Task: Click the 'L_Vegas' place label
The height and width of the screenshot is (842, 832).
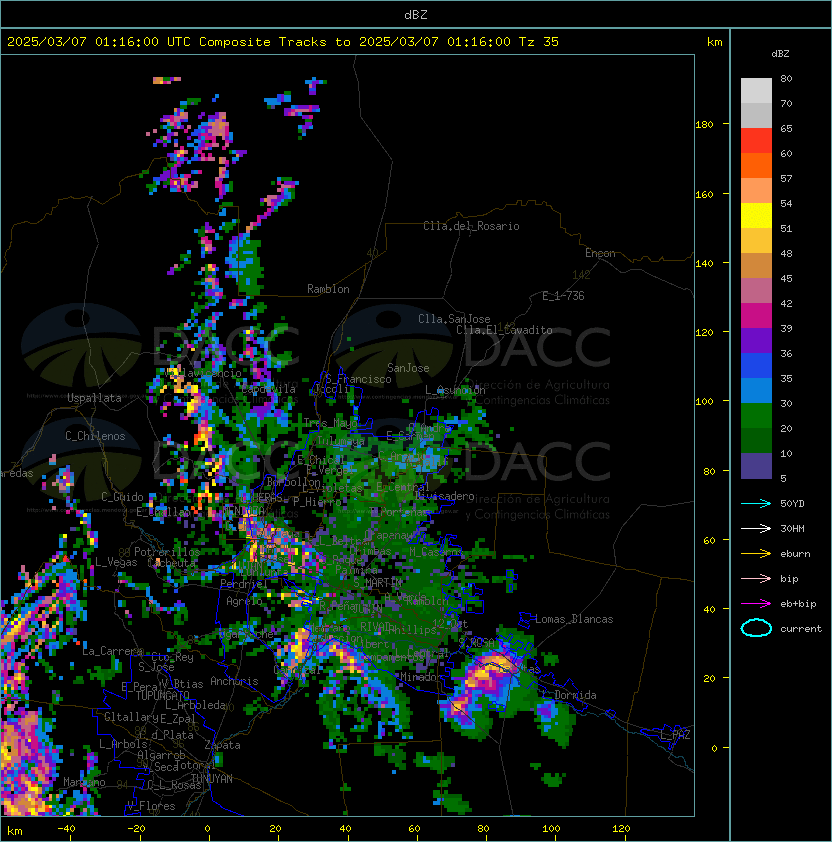Action: [116, 562]
